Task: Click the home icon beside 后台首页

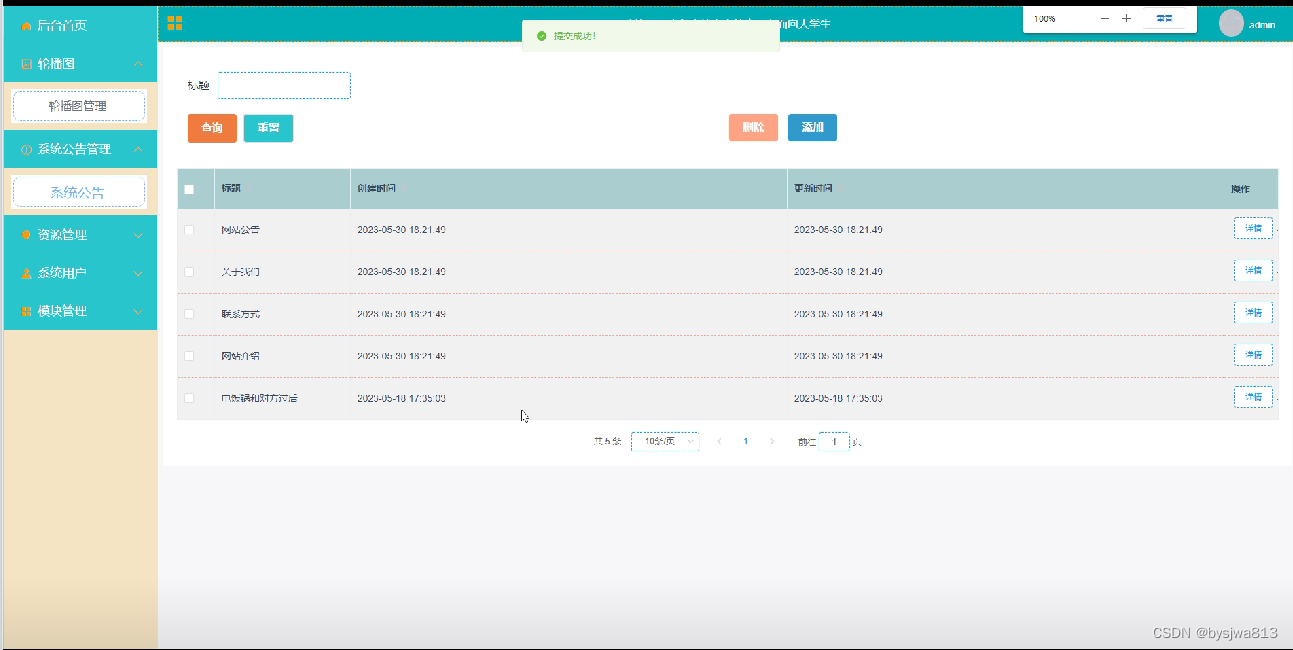Action: 26,26
